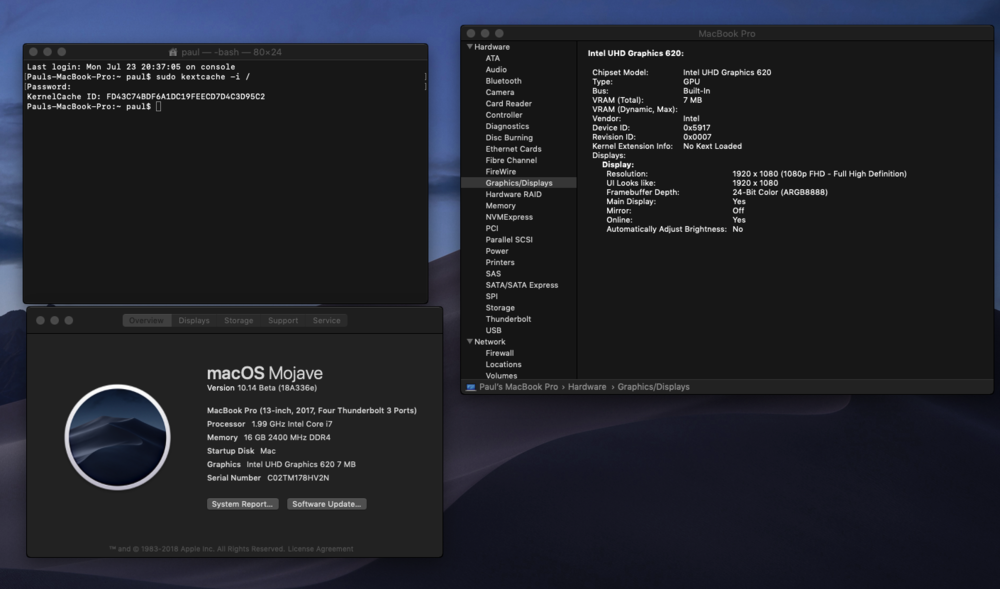Click the Processor 1.99 GHz Intel Core i7 line

click(x=269, y=424)
